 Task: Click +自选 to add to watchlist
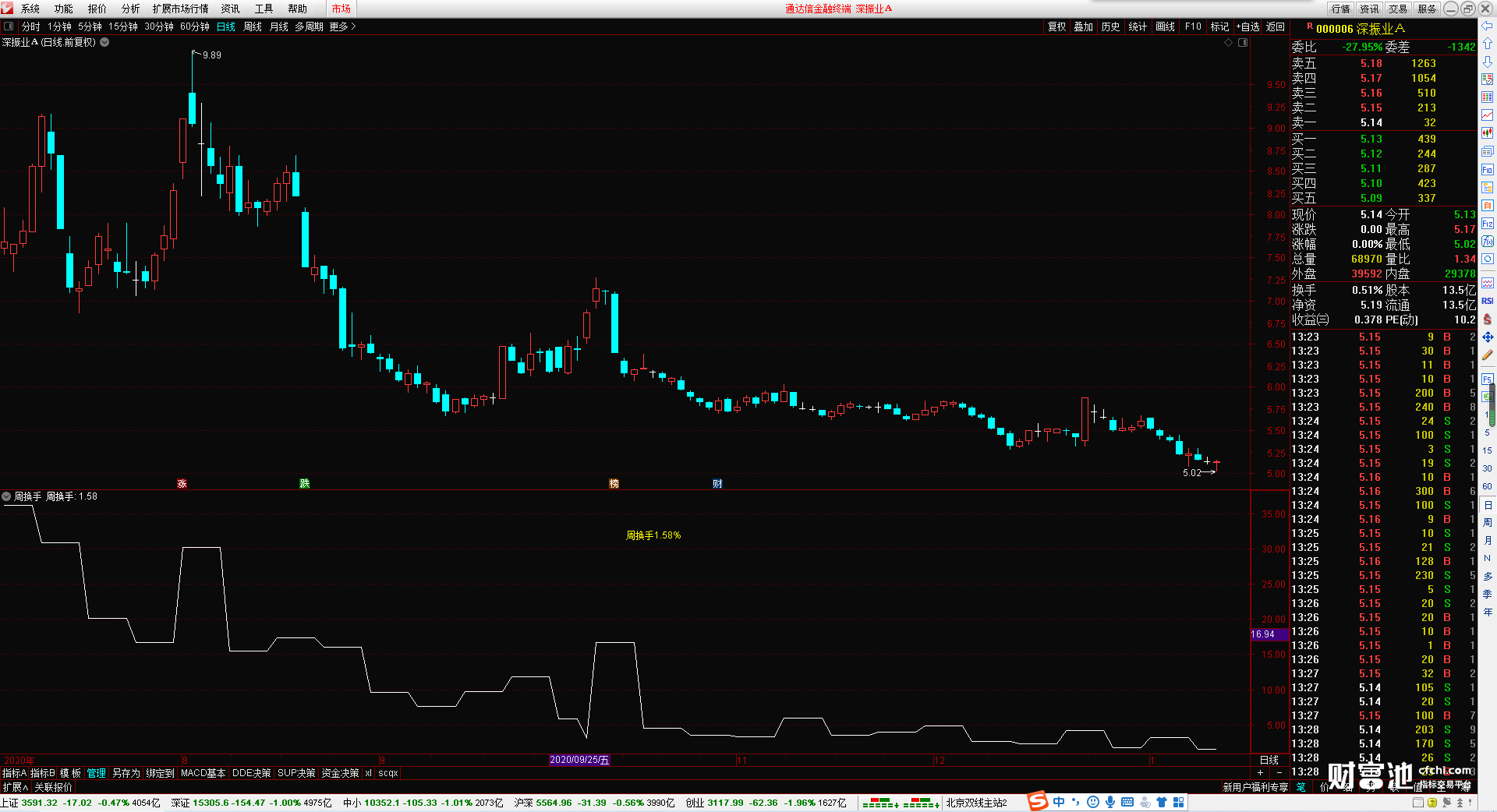coord(1247,26)
